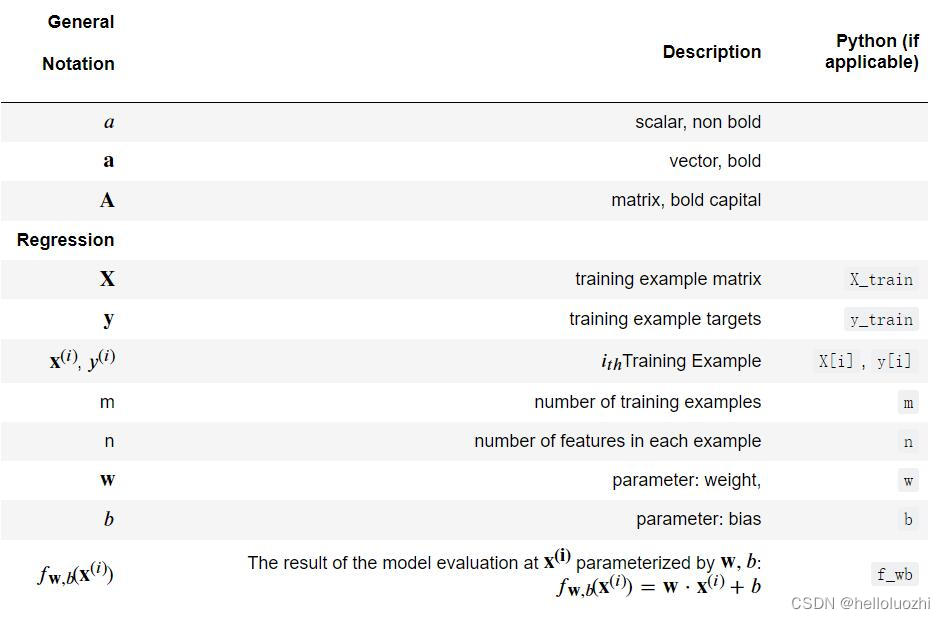Click the bold X matrix symbol
This screenshot has height=619, width=945.
pos(107,278)
